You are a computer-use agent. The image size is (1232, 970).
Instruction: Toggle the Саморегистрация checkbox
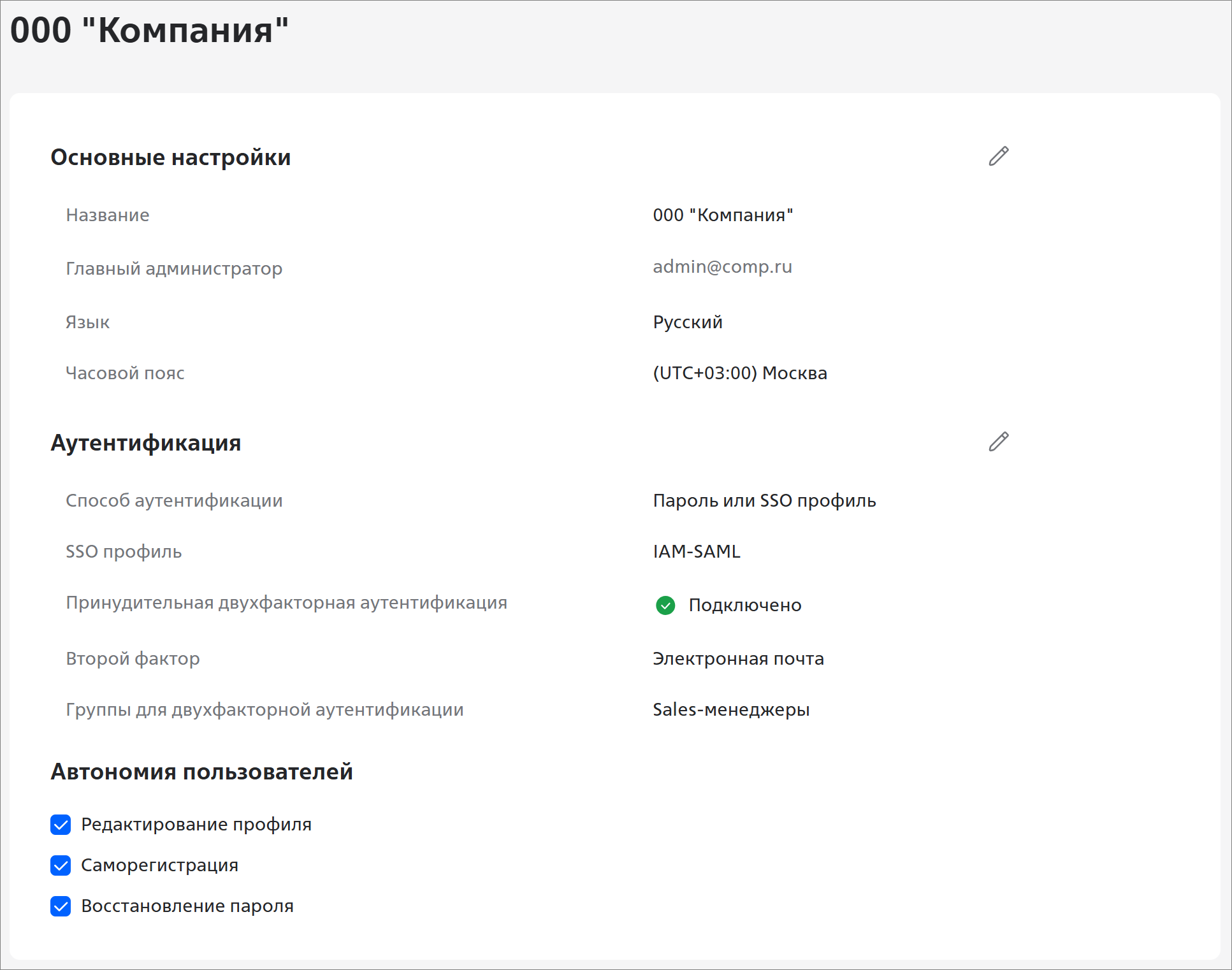point(61,865)
